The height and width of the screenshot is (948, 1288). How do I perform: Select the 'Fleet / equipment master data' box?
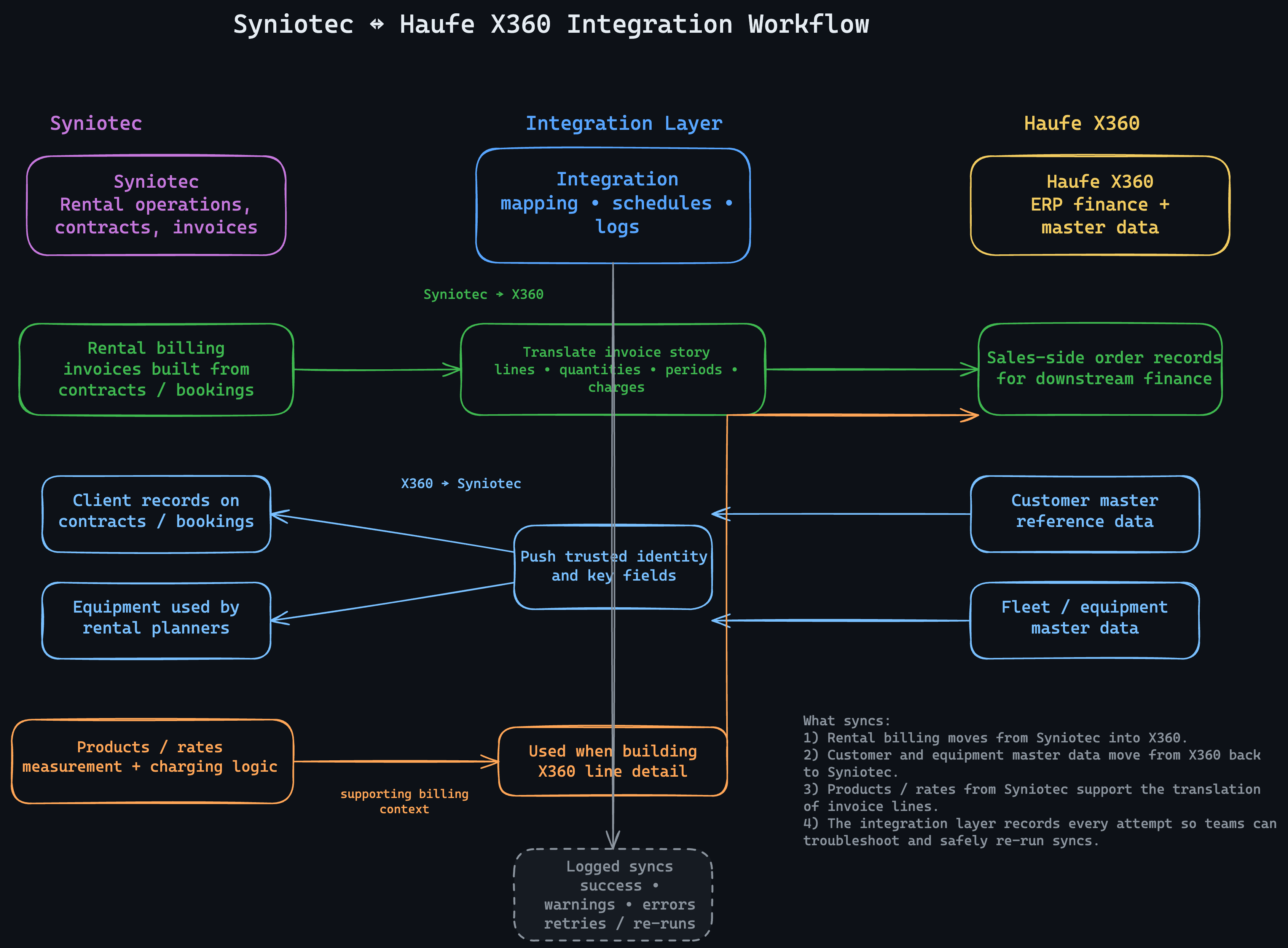click(x=1084, y=621)
